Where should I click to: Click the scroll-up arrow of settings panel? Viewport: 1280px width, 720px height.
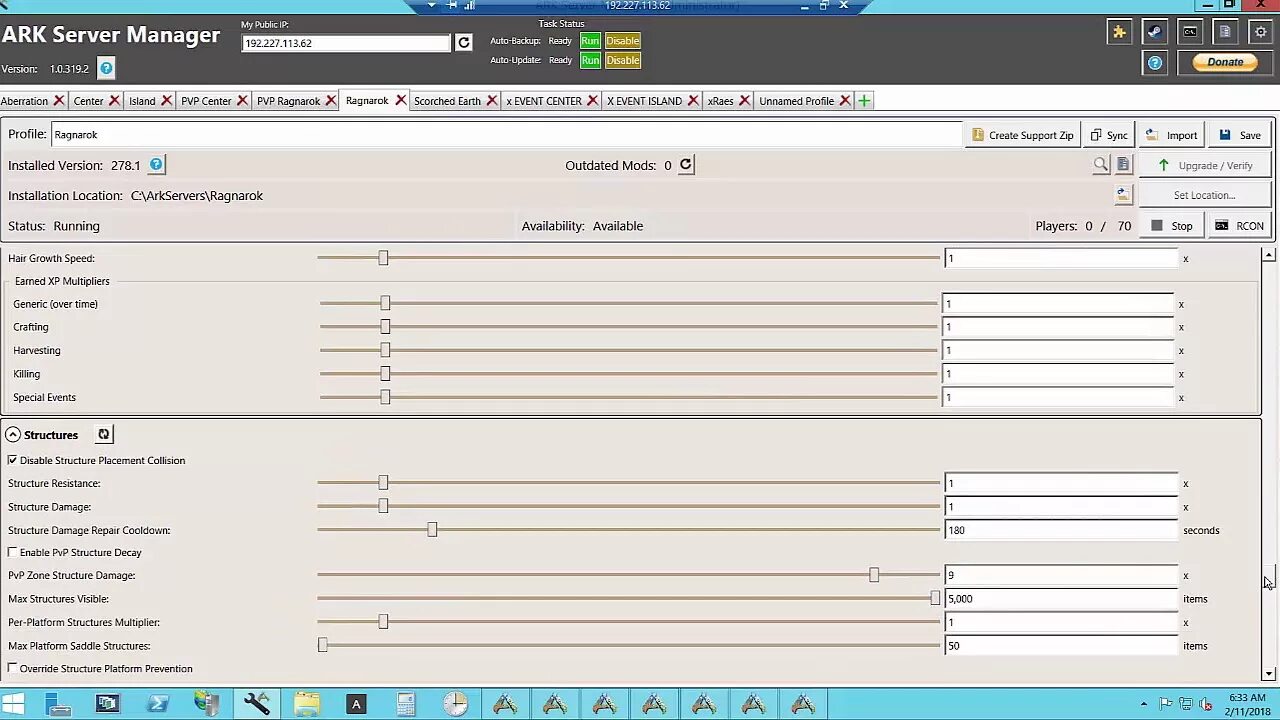pyautogui.click(x=1269, y=255)
